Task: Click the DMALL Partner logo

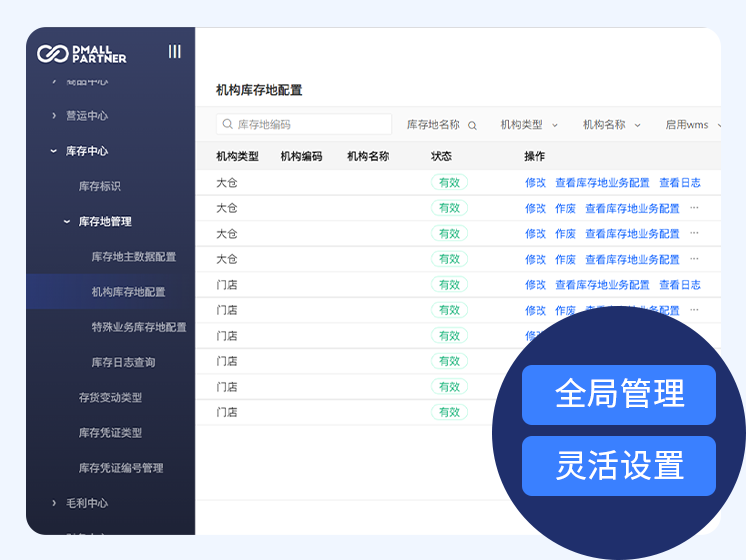Action: pos(82,53)
